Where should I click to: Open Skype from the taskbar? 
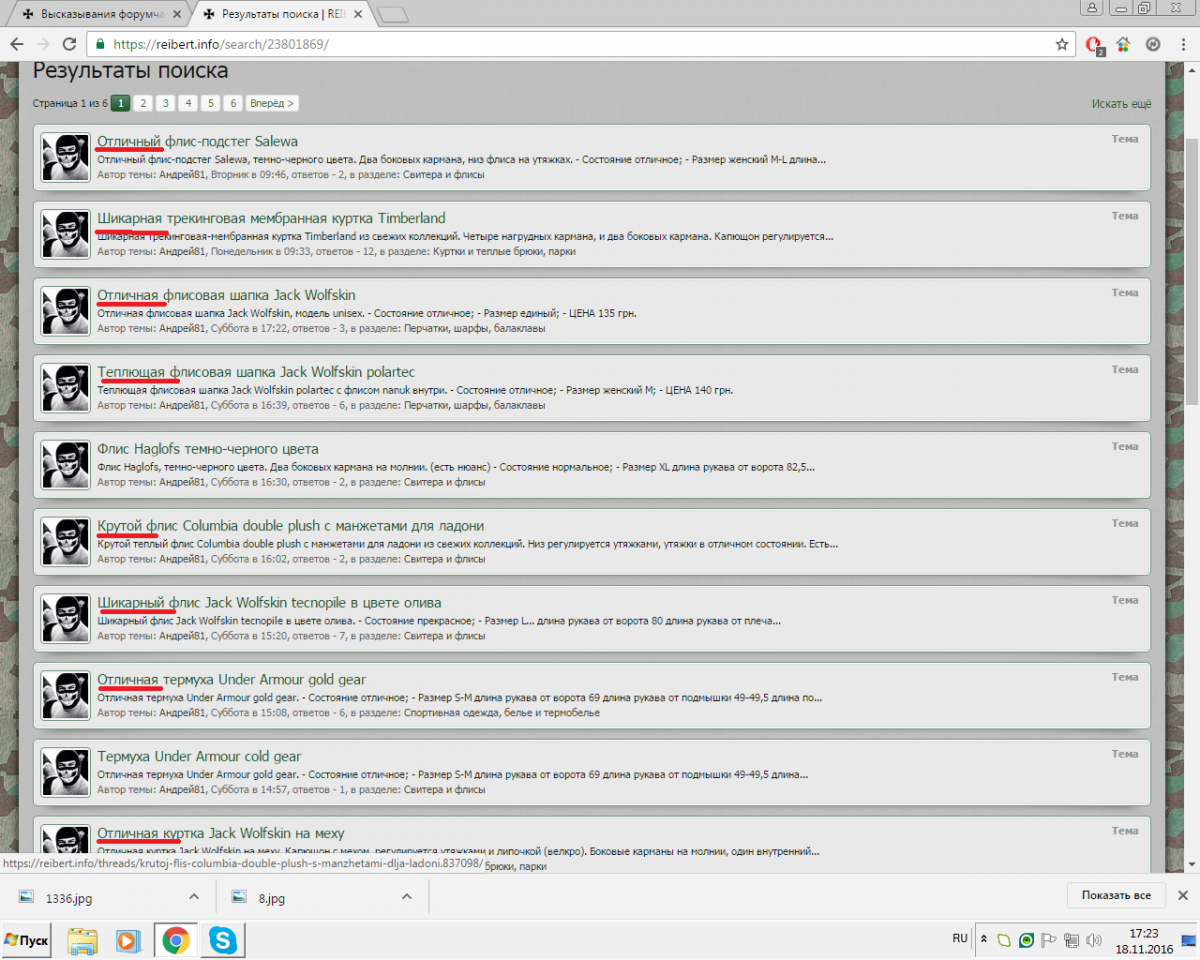(x=223, y=941)
